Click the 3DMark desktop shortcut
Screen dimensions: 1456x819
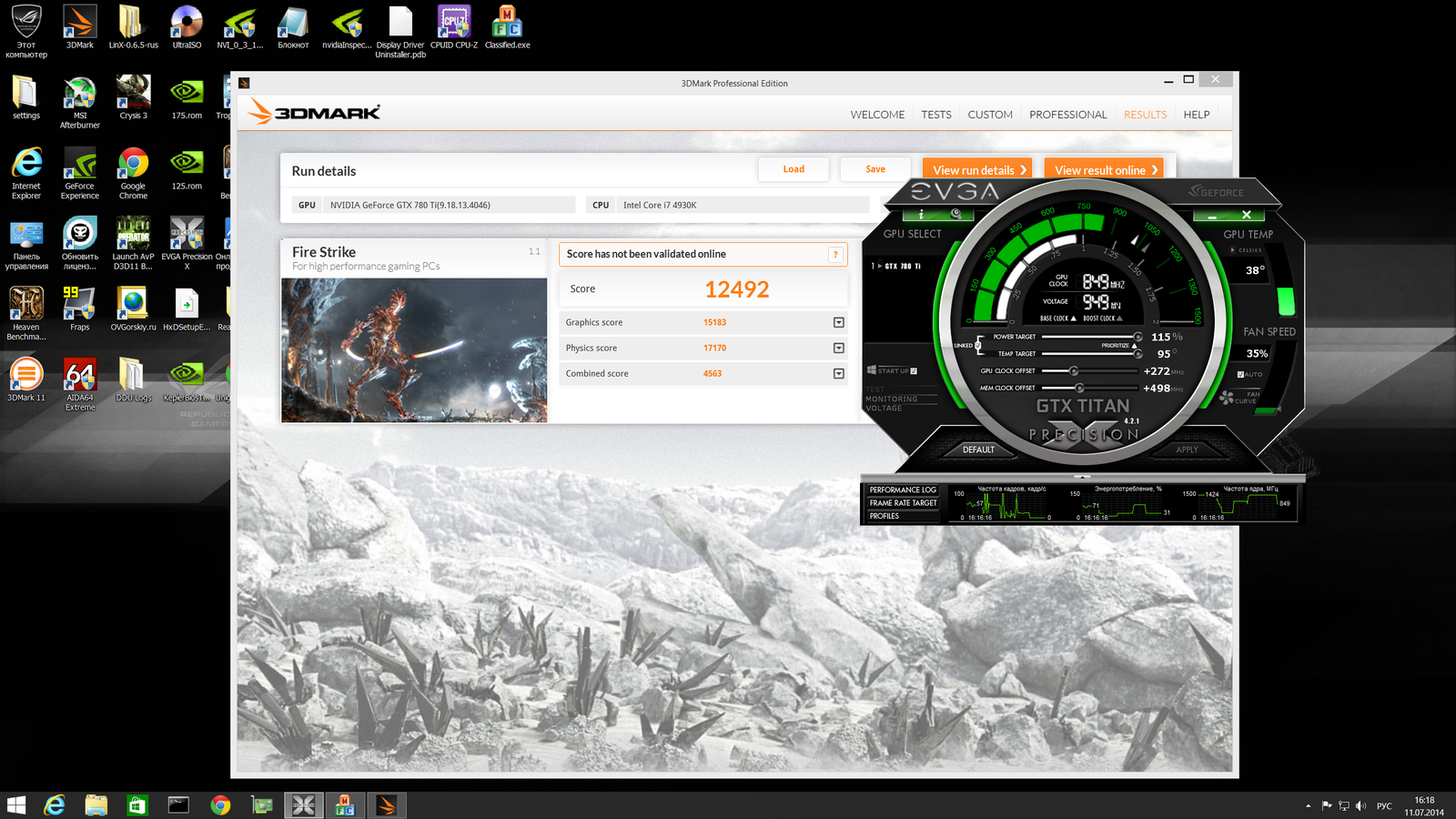point(80,26)
